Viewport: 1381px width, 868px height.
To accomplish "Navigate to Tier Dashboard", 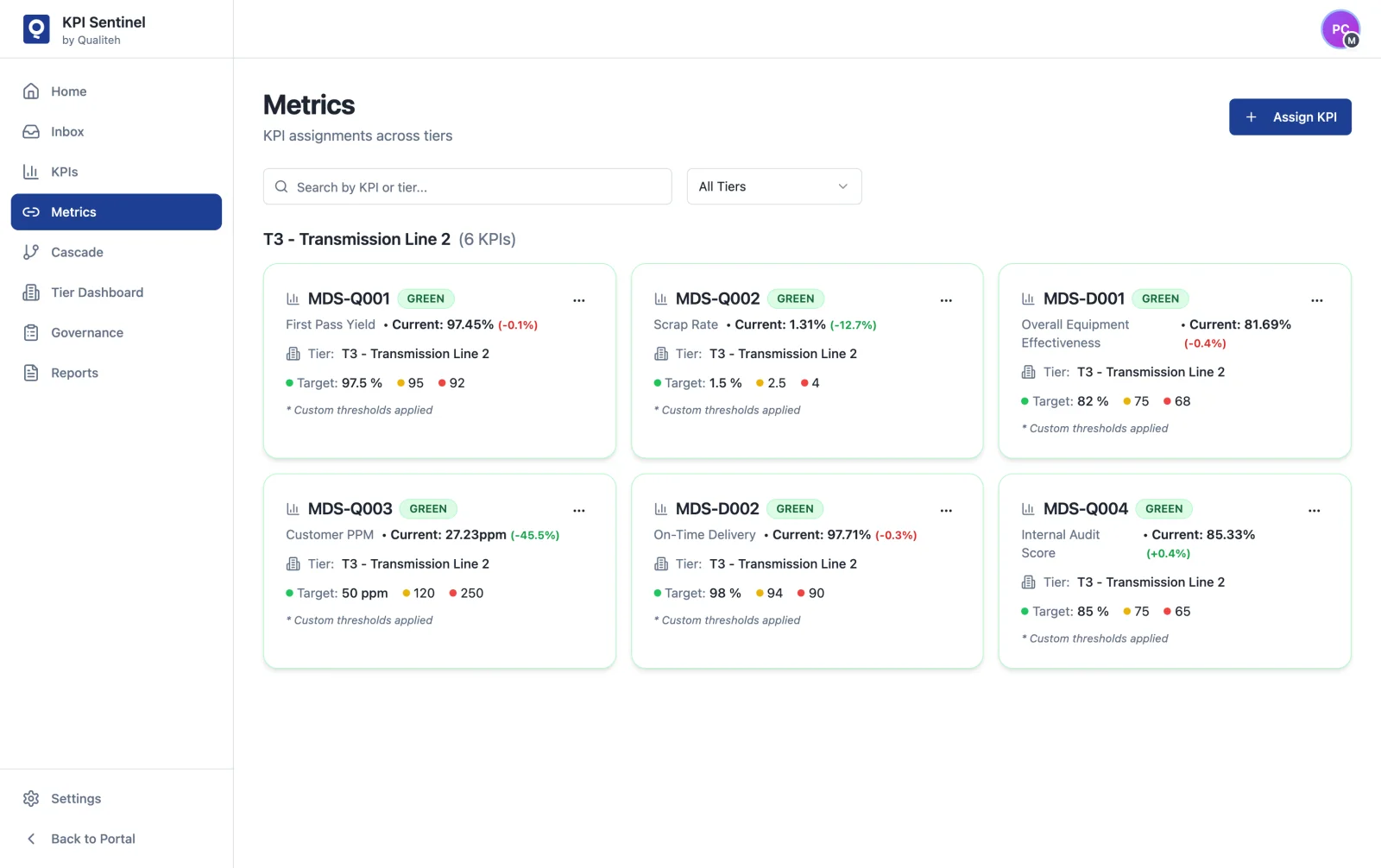I will 116,292.
